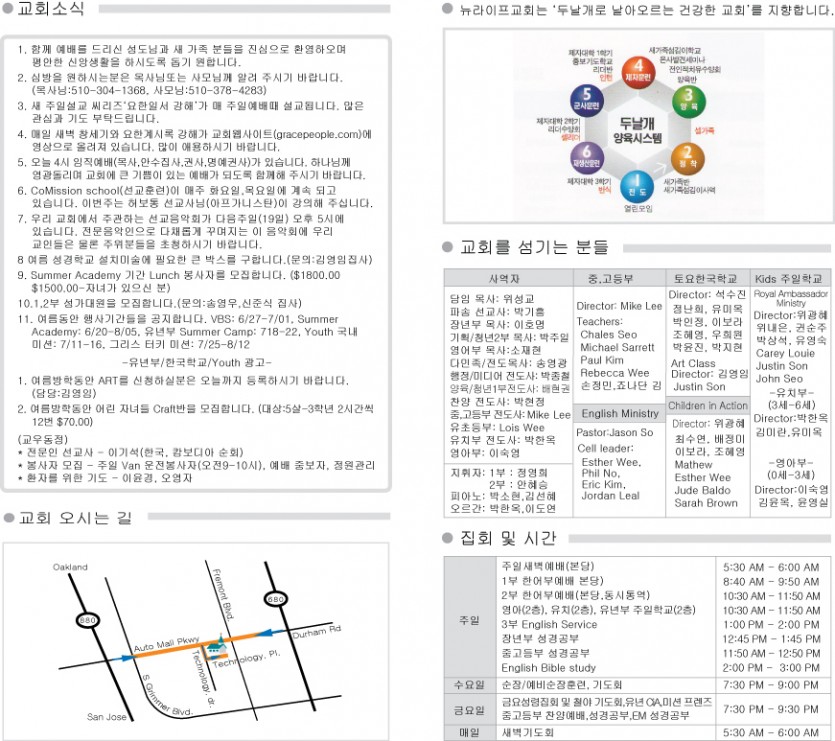This screenshot has height=741, width=835.
Task: Click the Auto Mall Pkwy street label
Action: point(167,644)
